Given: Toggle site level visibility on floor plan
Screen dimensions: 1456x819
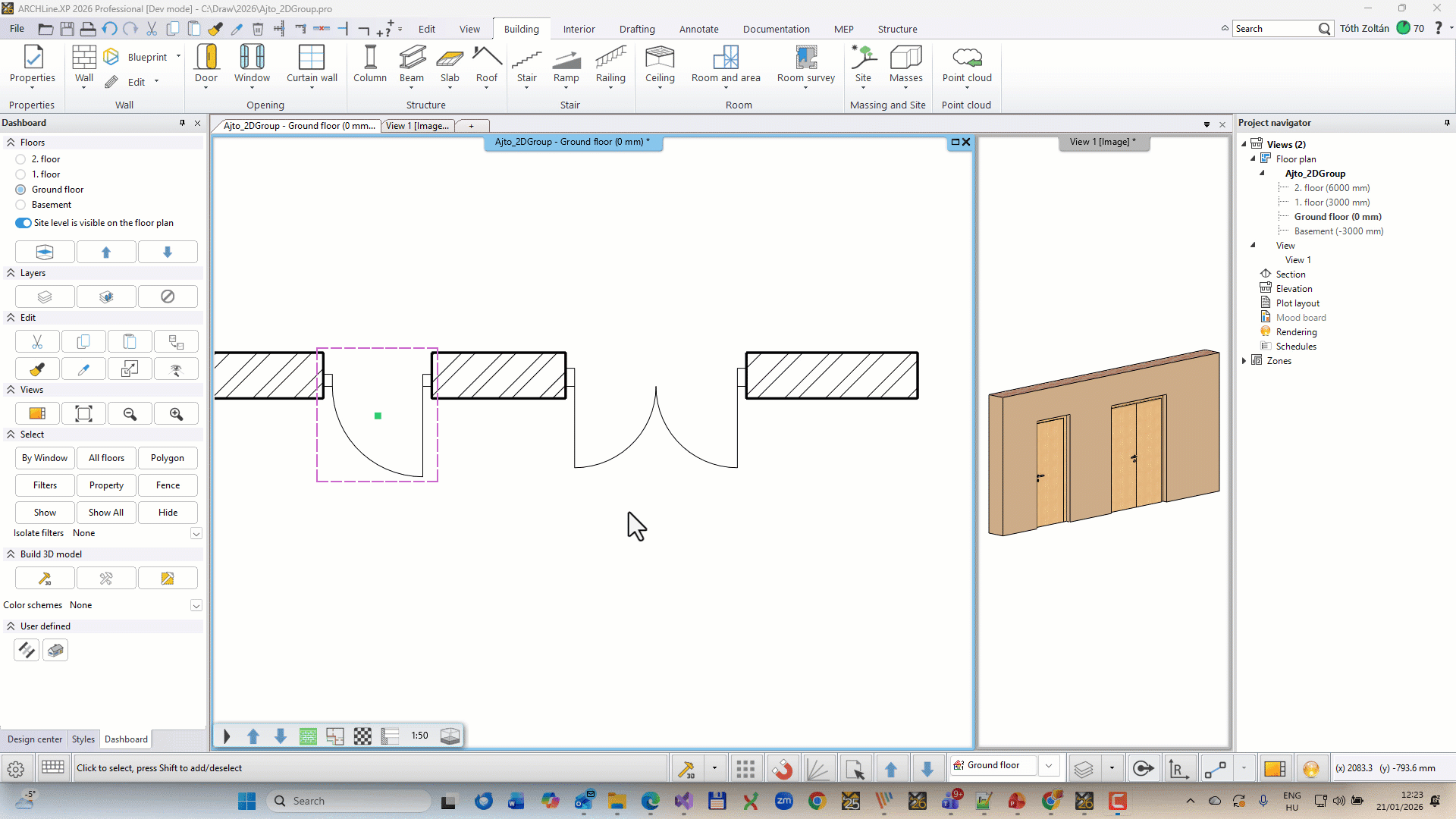Looking at the screenshot, I should click(22, 223).
